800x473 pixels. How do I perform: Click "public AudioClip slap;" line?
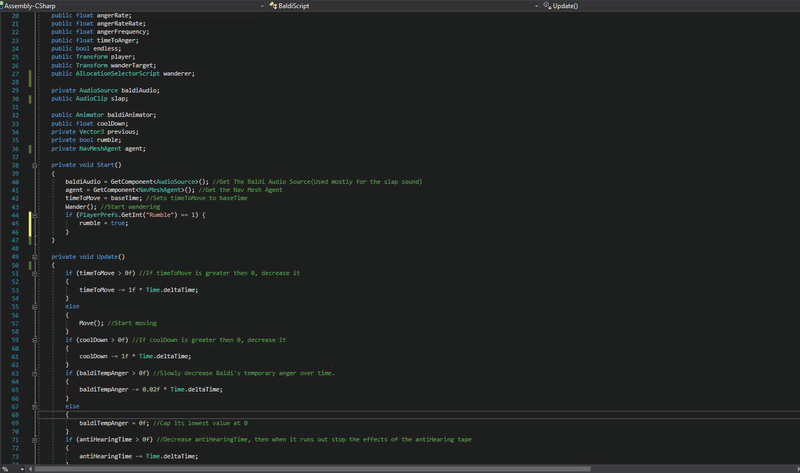pyautogui.click(x=90, y=98)
